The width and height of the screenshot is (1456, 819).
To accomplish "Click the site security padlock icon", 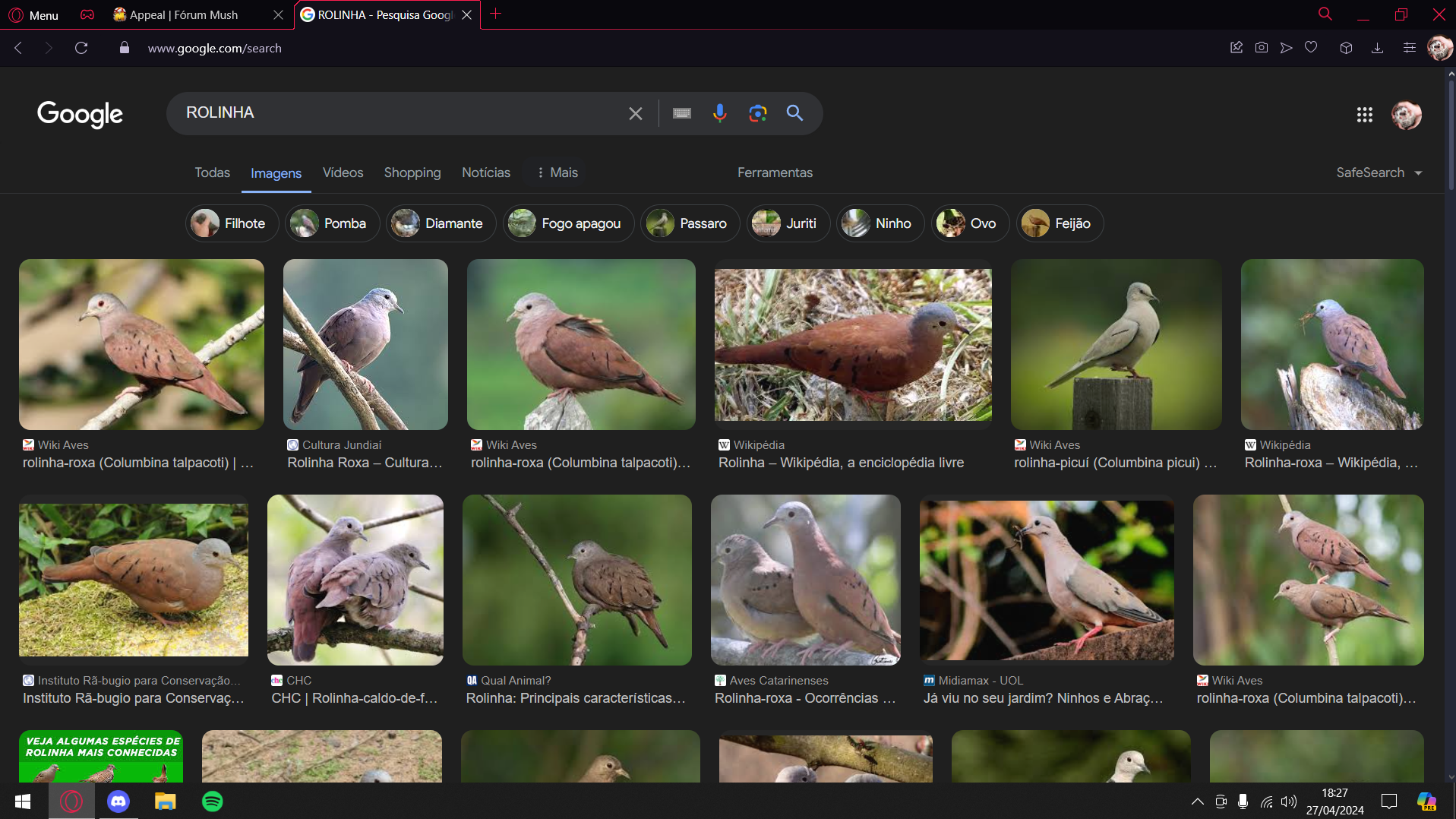I will pyautogui.click(x=125, y=48).
